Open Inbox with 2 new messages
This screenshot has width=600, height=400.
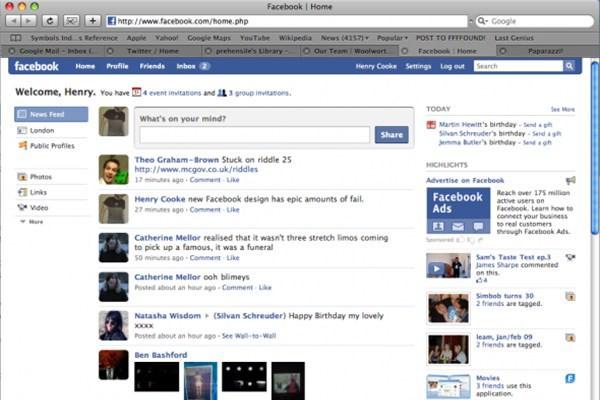pyautogui.click(x=193, y=66)
